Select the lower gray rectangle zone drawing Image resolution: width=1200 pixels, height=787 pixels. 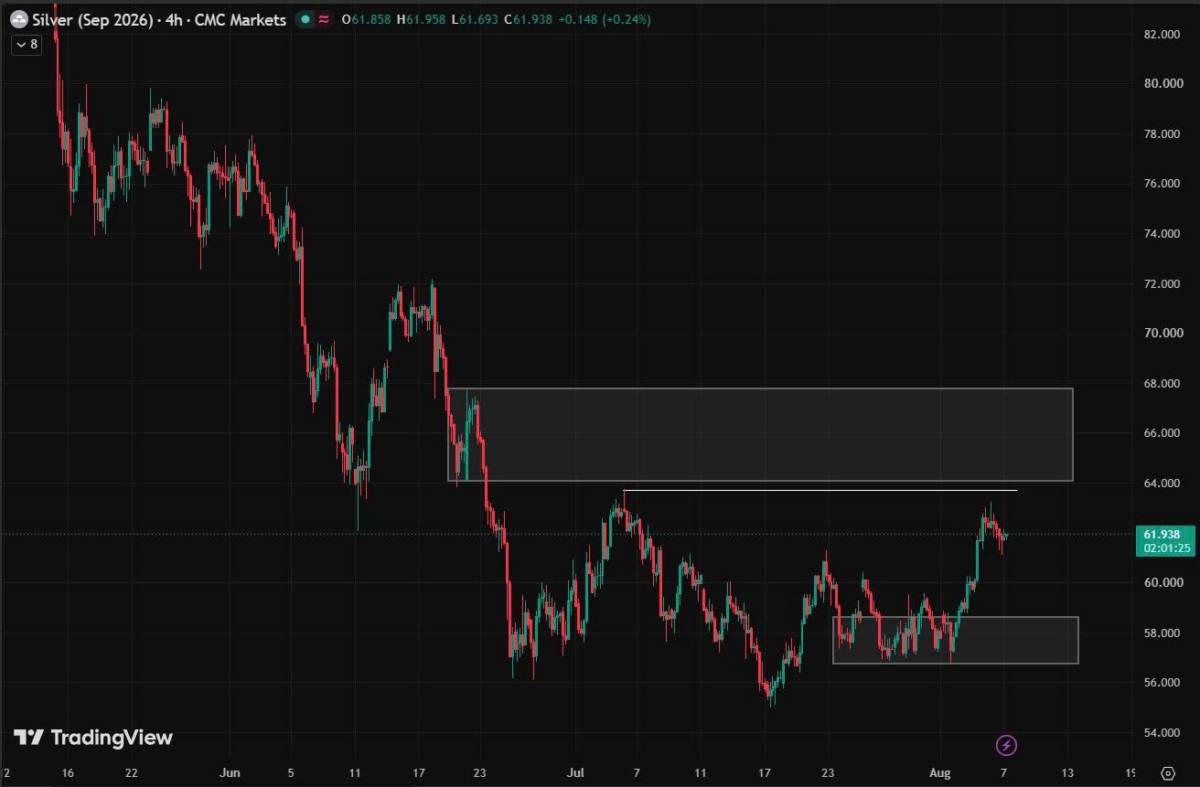955,640
